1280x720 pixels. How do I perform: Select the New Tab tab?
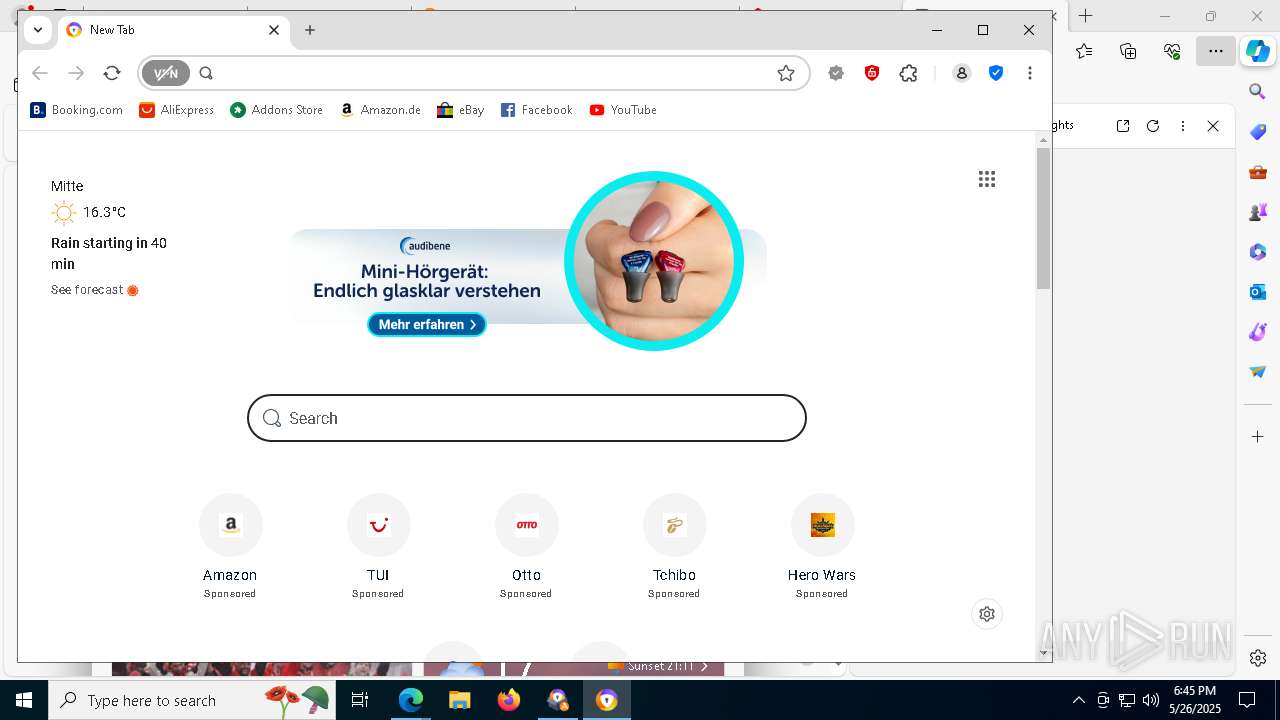coord(174,30)
